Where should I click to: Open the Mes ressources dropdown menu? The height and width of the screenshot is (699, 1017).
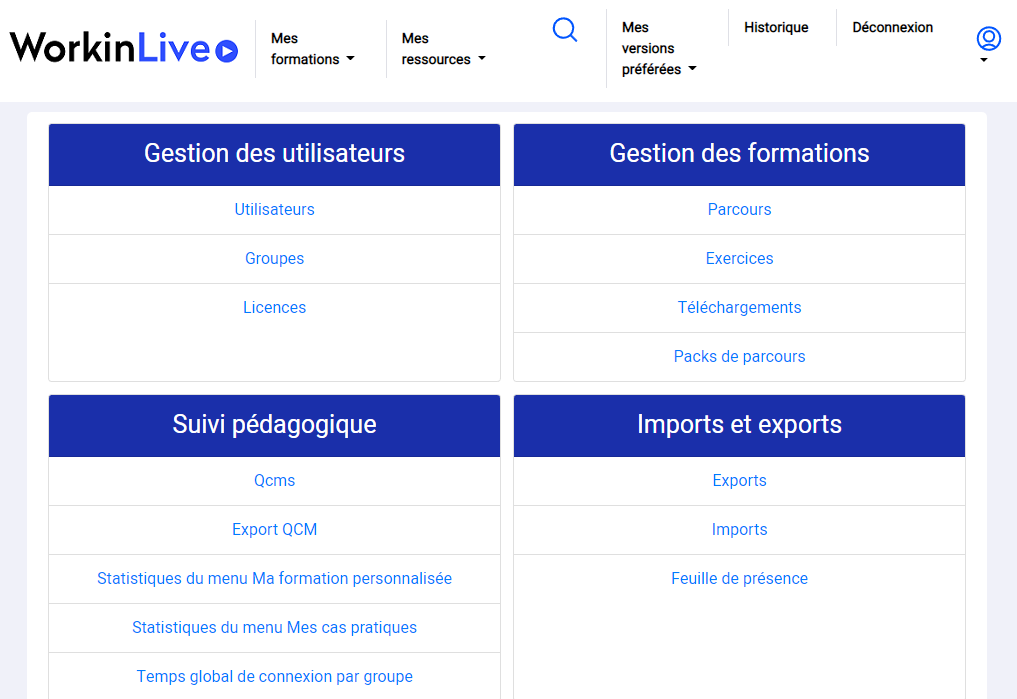443,49
